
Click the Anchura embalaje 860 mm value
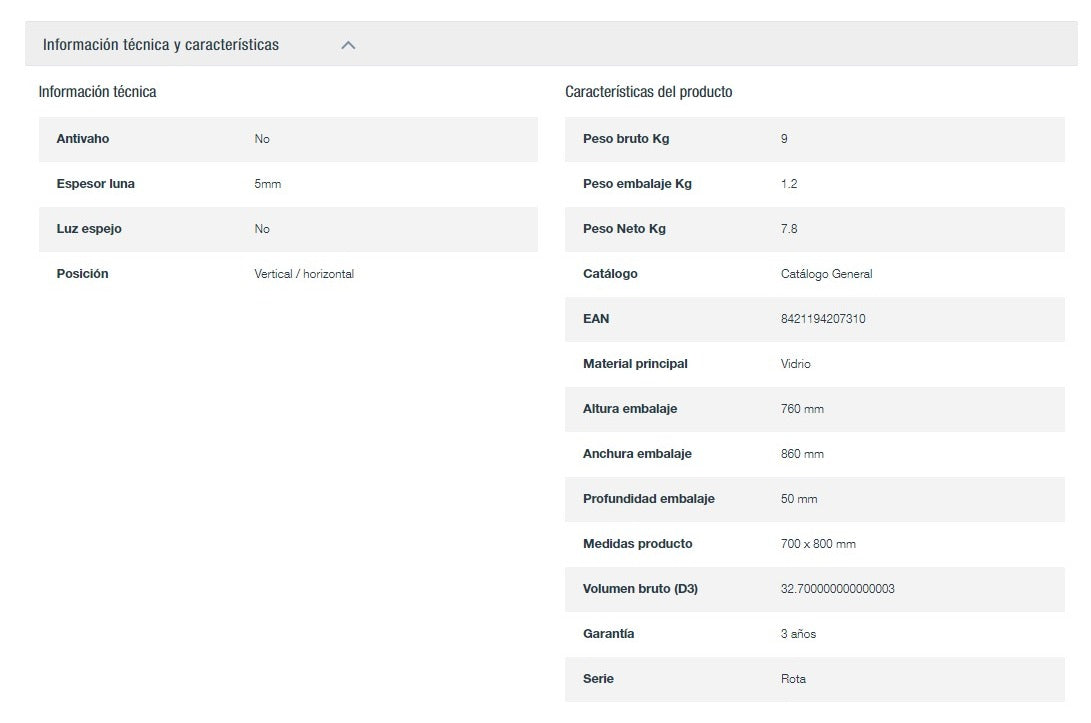click(802, 454)
